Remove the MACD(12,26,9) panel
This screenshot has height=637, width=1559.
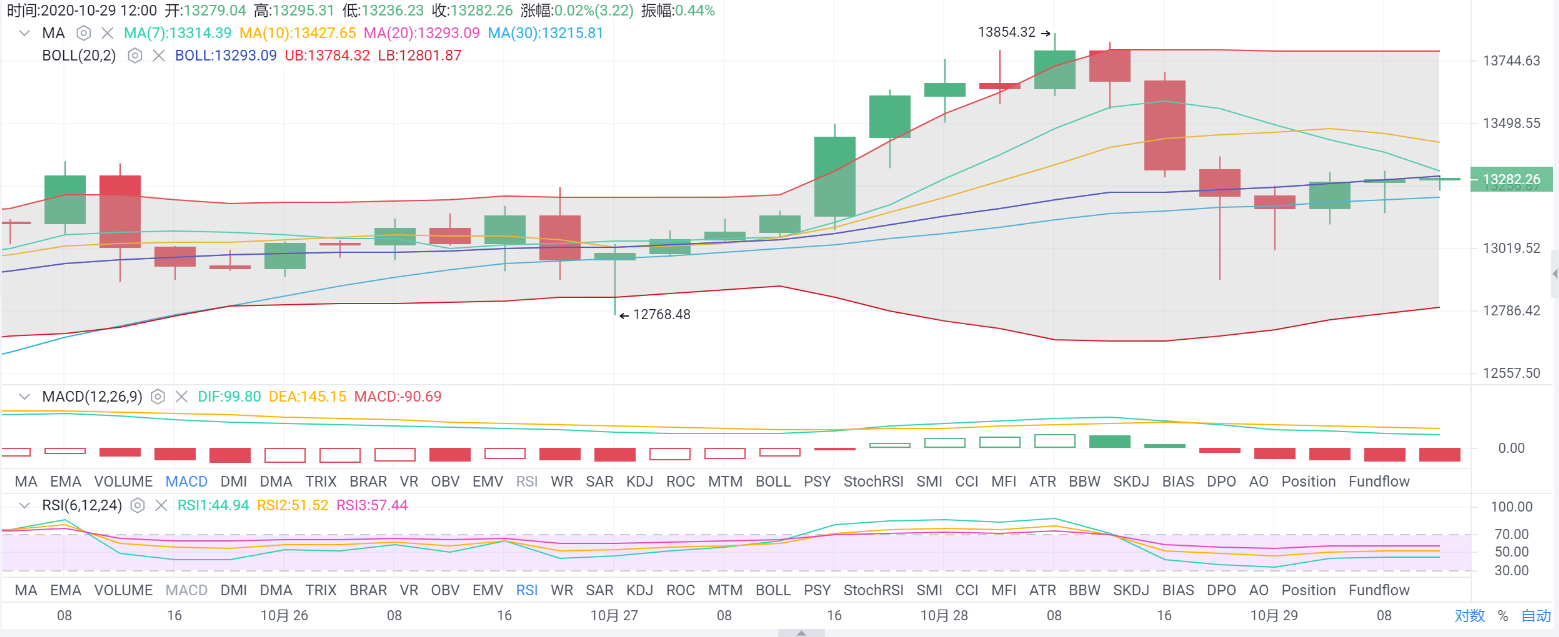click(x=181, y=397)
